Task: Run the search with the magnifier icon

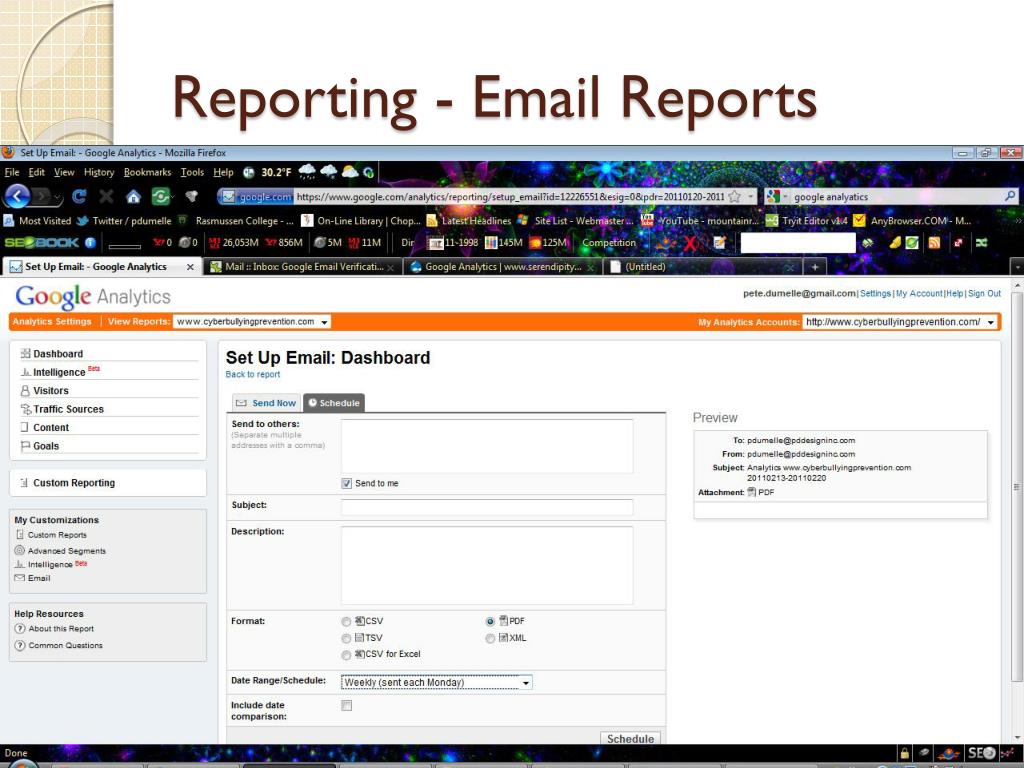Action: 1010,197
